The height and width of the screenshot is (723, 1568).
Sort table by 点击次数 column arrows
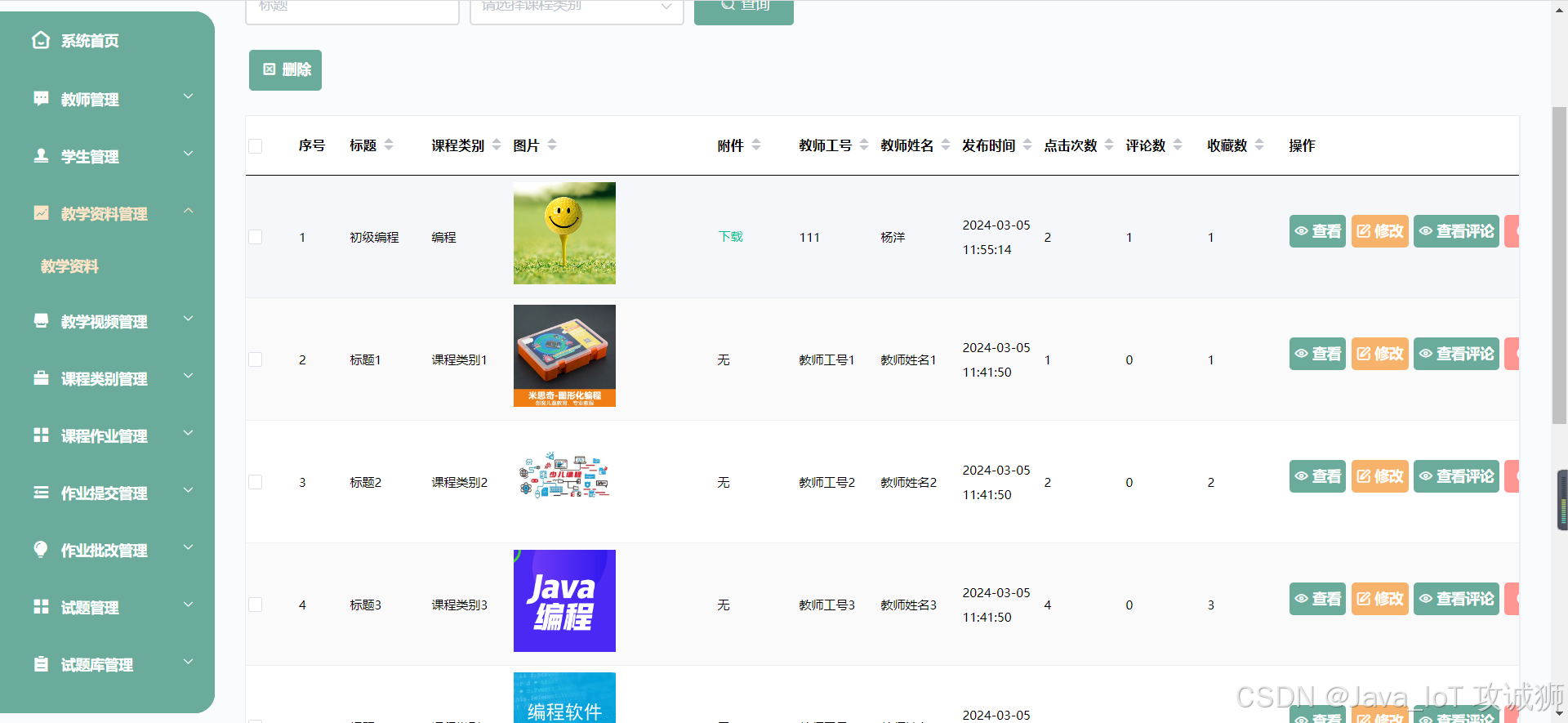click(1109, 145)
